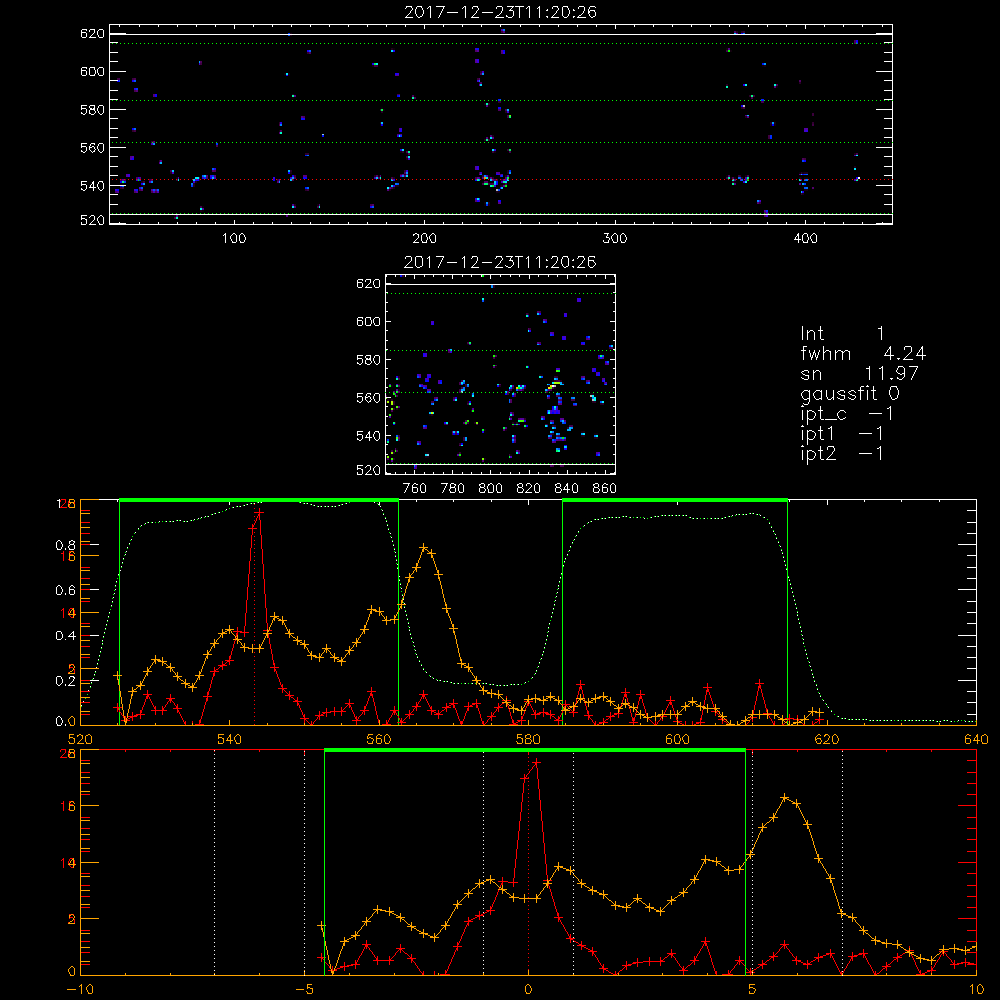1000x1000 pixels.
Task: Click the thick green bar spanning 585–615 in spectrum plot
Action: pos(675,500)
